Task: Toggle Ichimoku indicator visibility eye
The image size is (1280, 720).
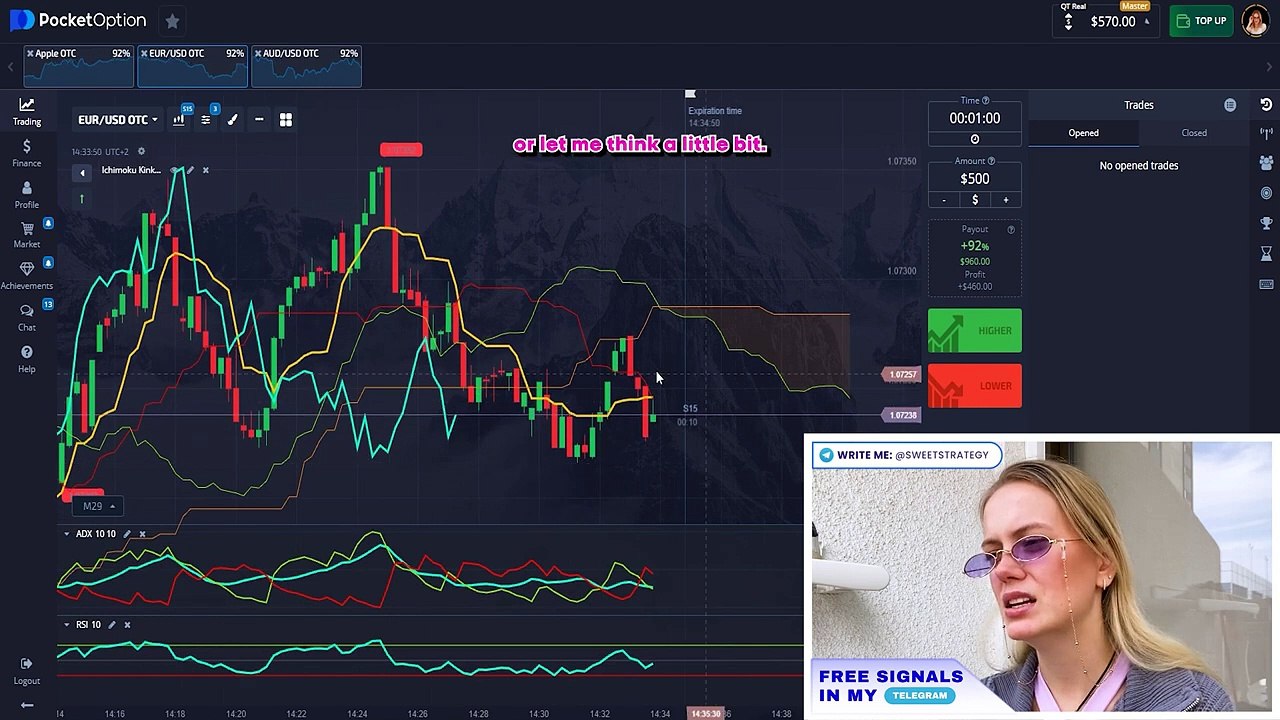Action: [x=175, y=170]
